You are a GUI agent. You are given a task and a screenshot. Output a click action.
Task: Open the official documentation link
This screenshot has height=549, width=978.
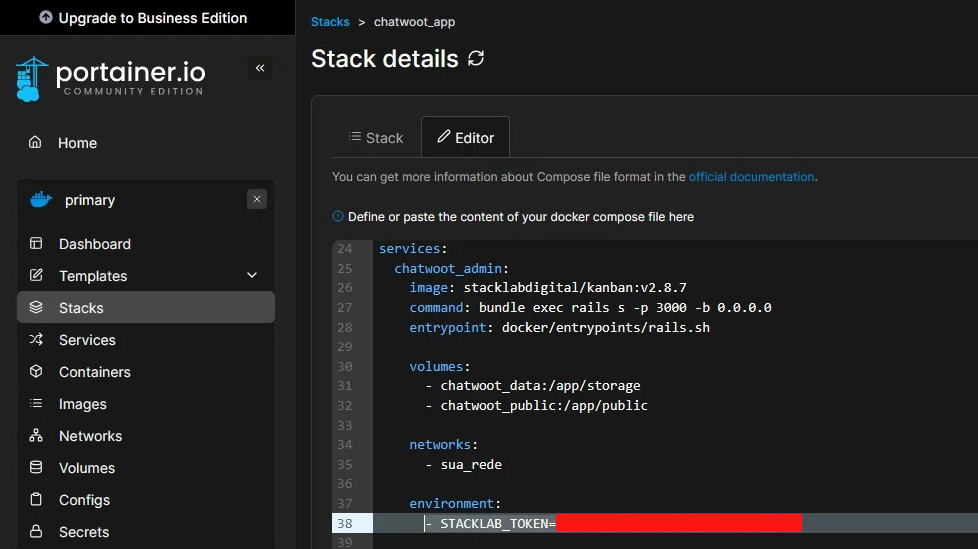click(x=751, y=177)
